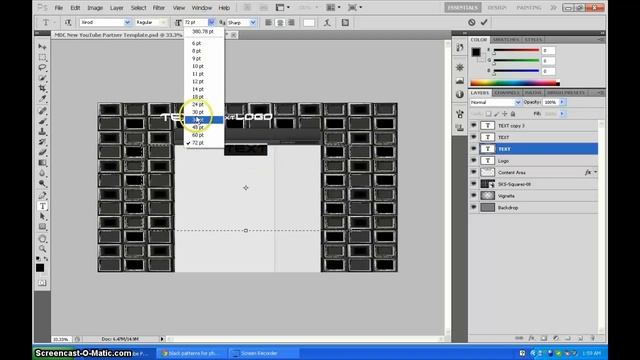Open the Window menu
Screen dimensions: 640x360
(202, 8)
